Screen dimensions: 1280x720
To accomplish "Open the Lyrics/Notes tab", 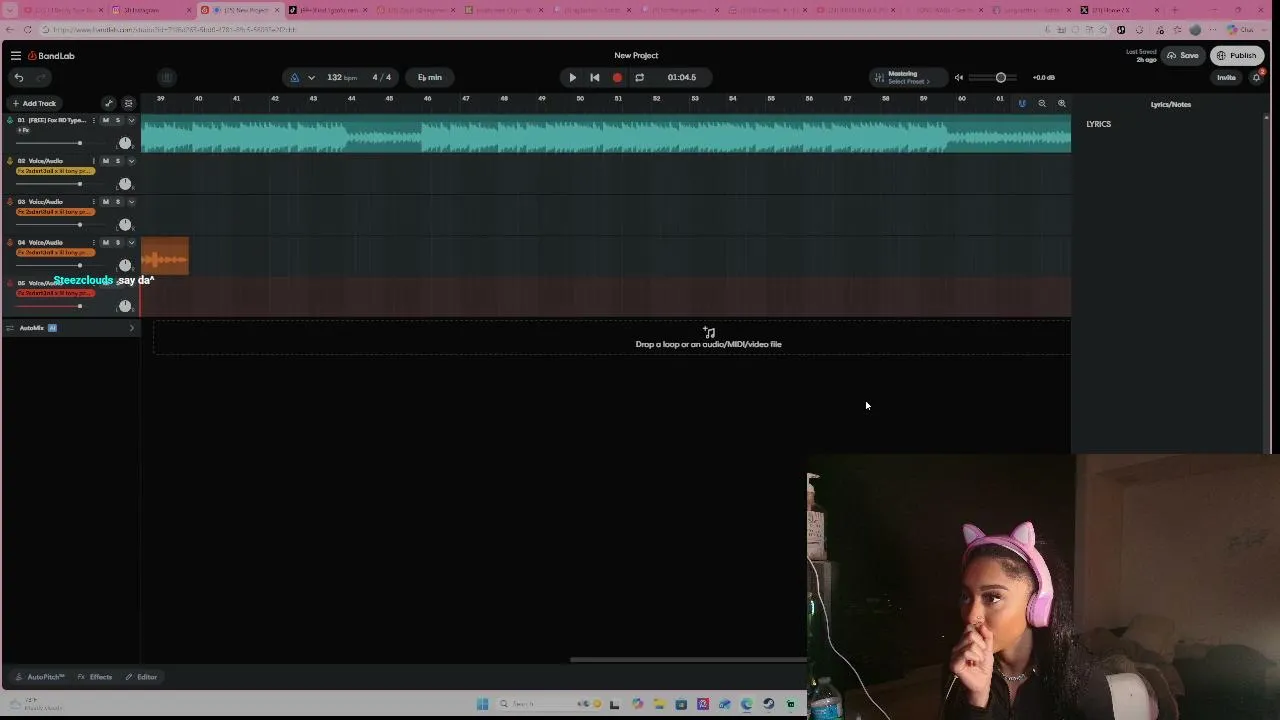I will tap(1171, 104).
